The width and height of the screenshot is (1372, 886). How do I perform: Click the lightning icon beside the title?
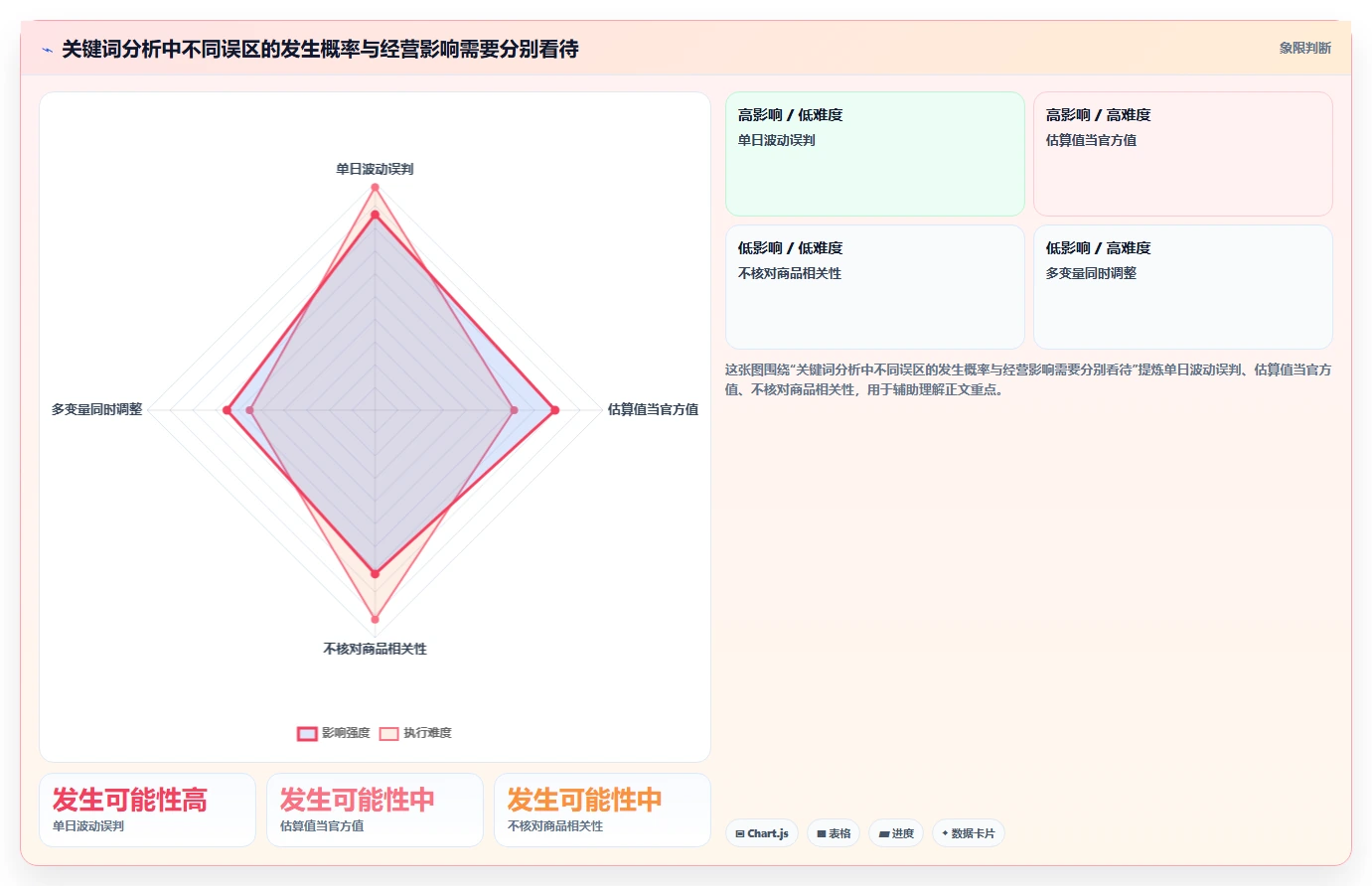(x=47, y=50)
